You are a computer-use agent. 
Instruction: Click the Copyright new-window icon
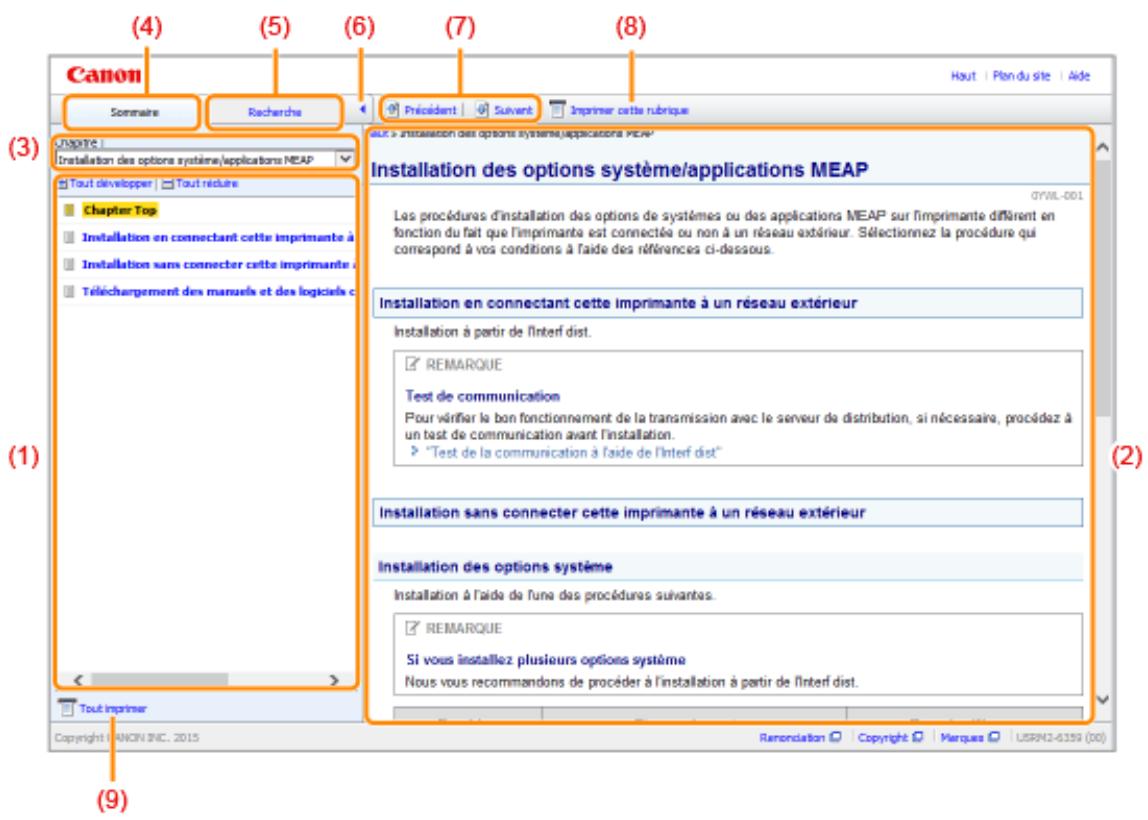click(x=917, y=737)
